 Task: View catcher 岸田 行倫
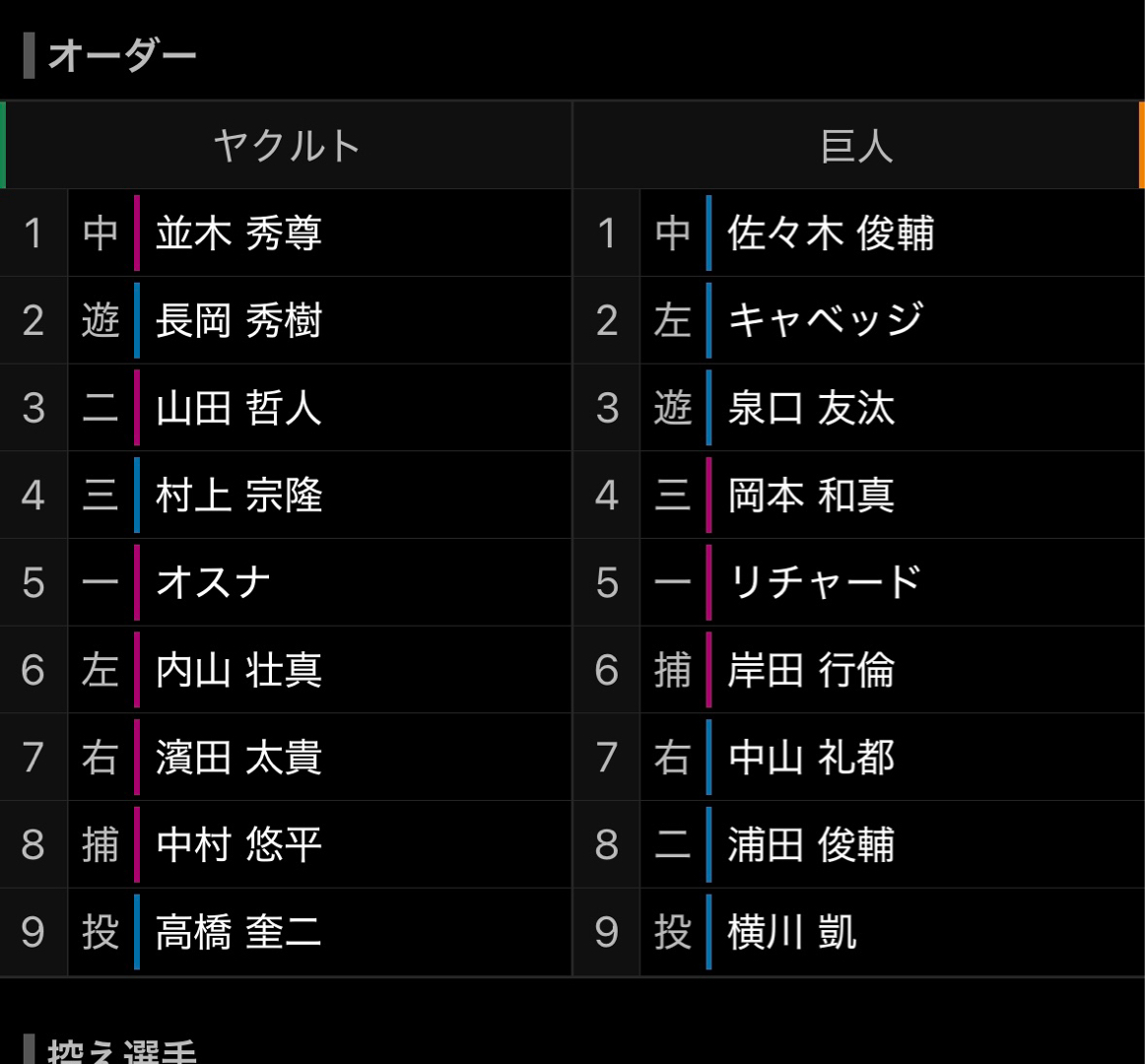811,670
